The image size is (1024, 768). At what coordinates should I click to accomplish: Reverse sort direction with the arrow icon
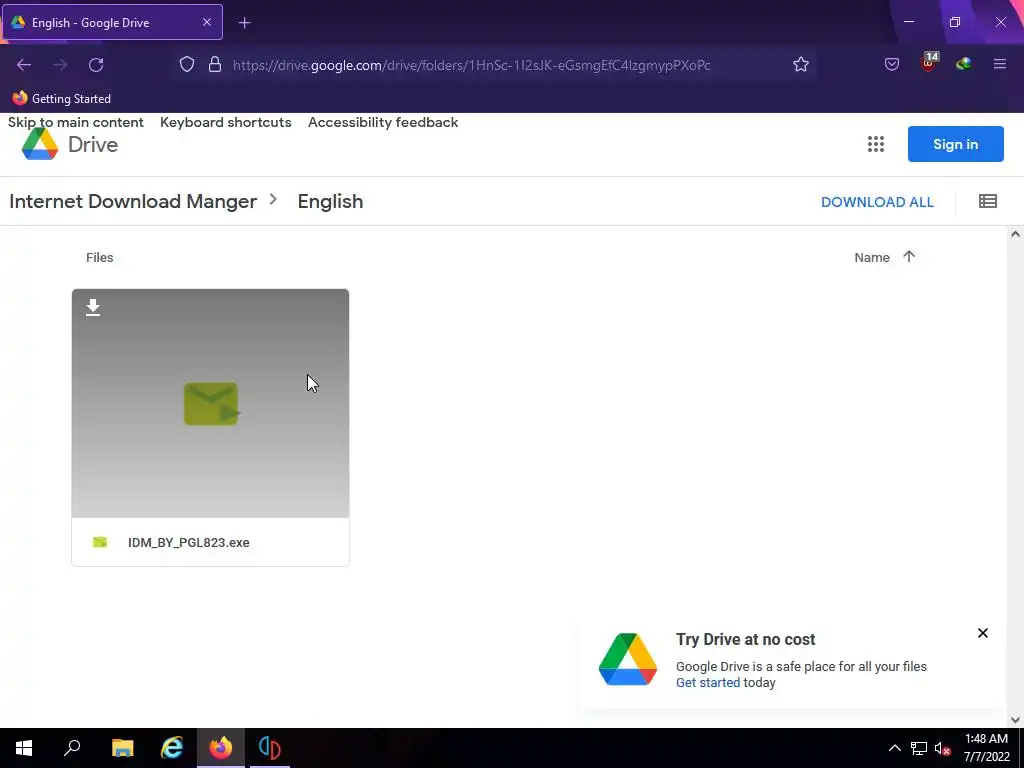pyautogui.click(x=909, y=257)
